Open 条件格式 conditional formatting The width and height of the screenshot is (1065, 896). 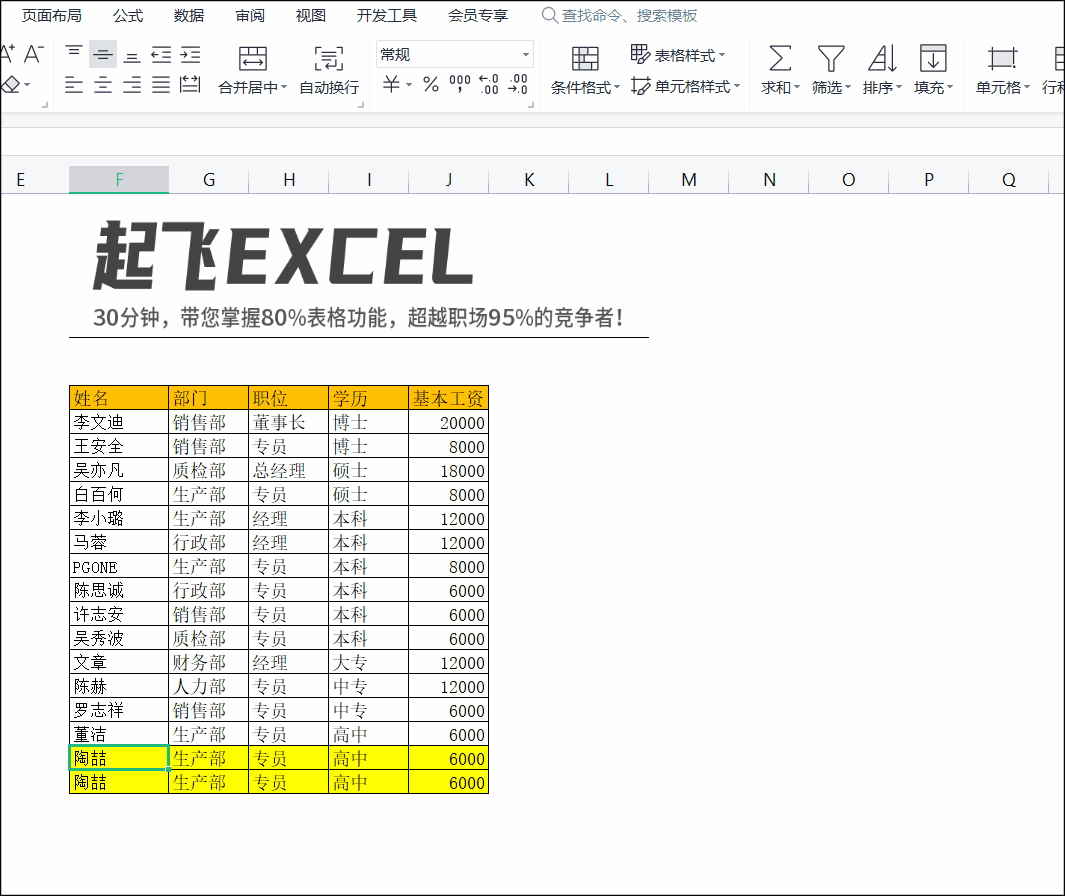coord(585,69)
